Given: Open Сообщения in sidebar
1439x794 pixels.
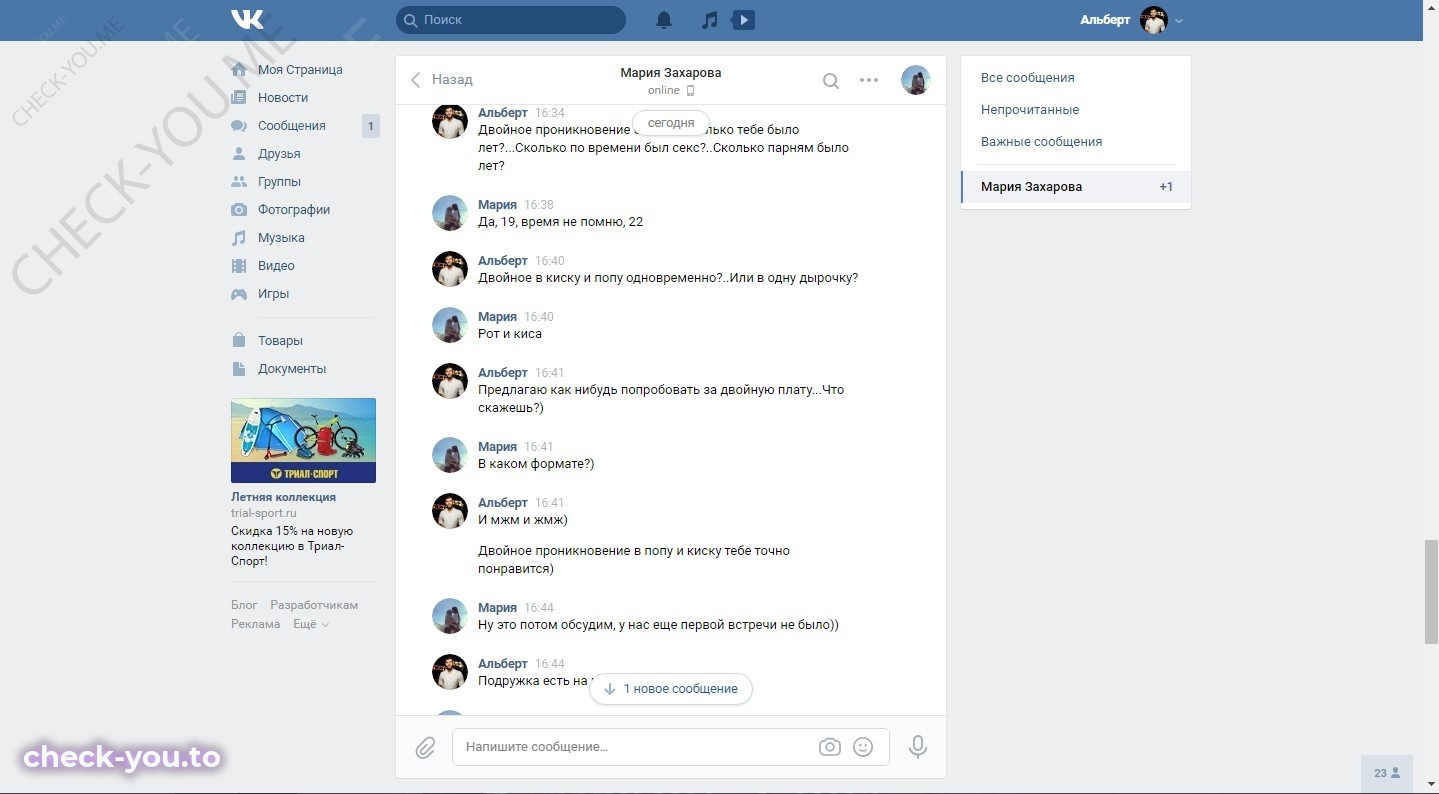Looking at the screenshot, I should (x=292, y=126).
